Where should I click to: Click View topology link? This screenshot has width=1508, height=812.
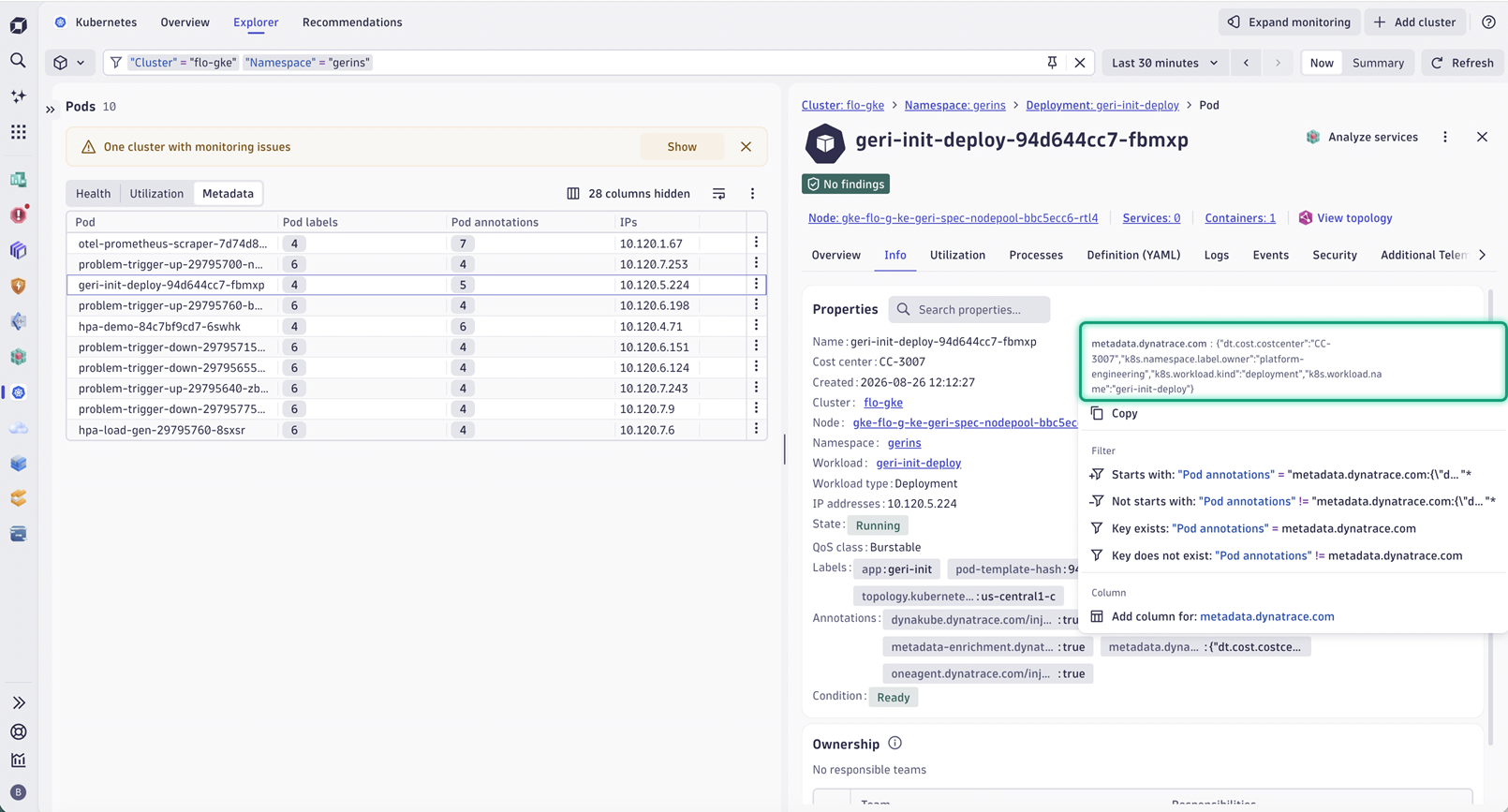[1345, 218]
